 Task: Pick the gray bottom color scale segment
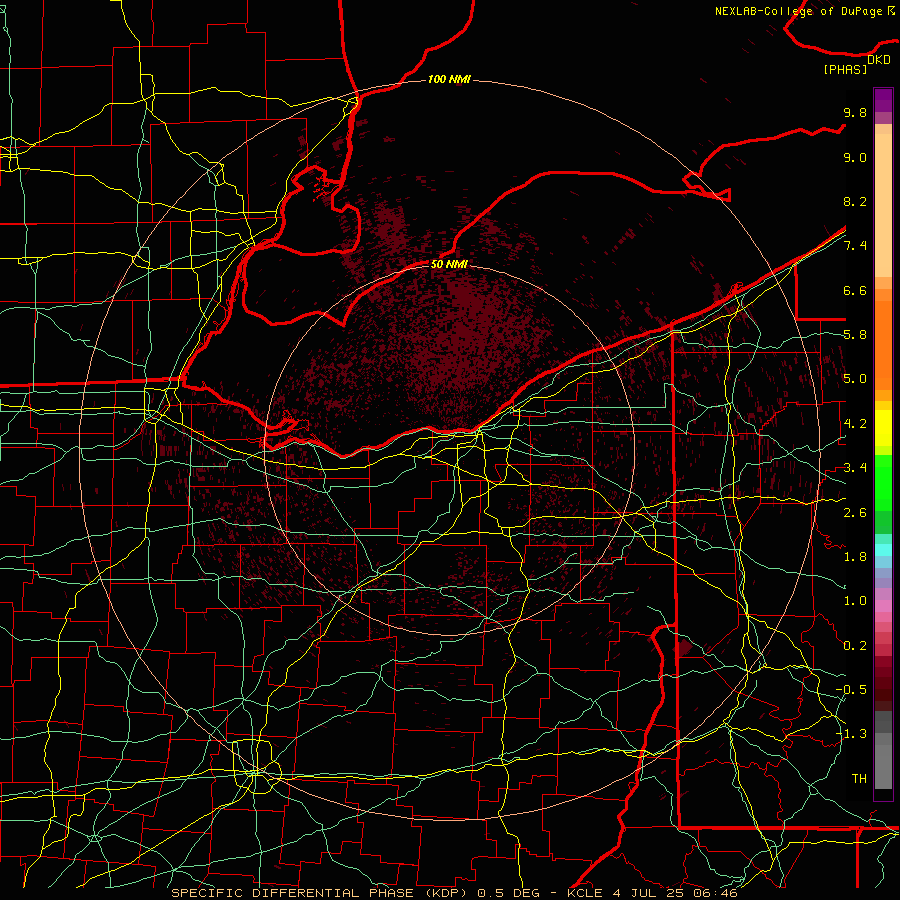point(883,766)
